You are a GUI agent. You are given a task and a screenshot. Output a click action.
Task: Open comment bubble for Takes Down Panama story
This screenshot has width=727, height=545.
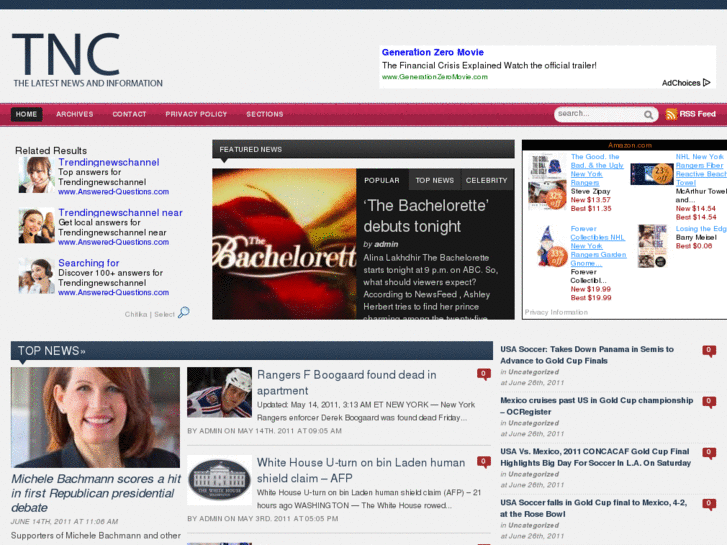pos(709,351)
